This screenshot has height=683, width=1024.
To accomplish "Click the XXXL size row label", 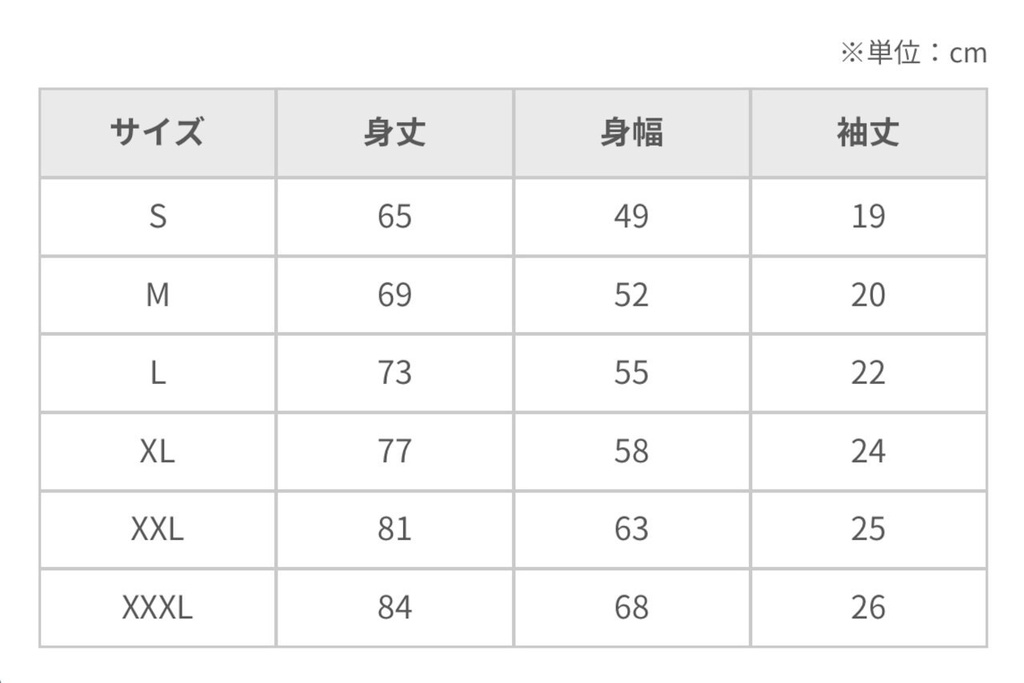I will [157, 607].
